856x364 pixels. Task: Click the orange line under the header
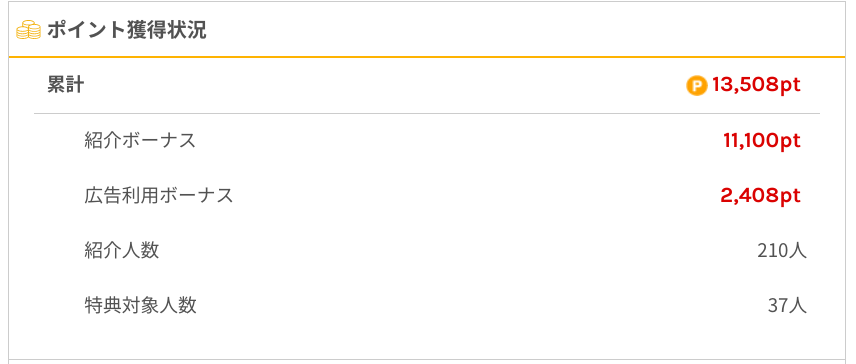click(427, 57)
